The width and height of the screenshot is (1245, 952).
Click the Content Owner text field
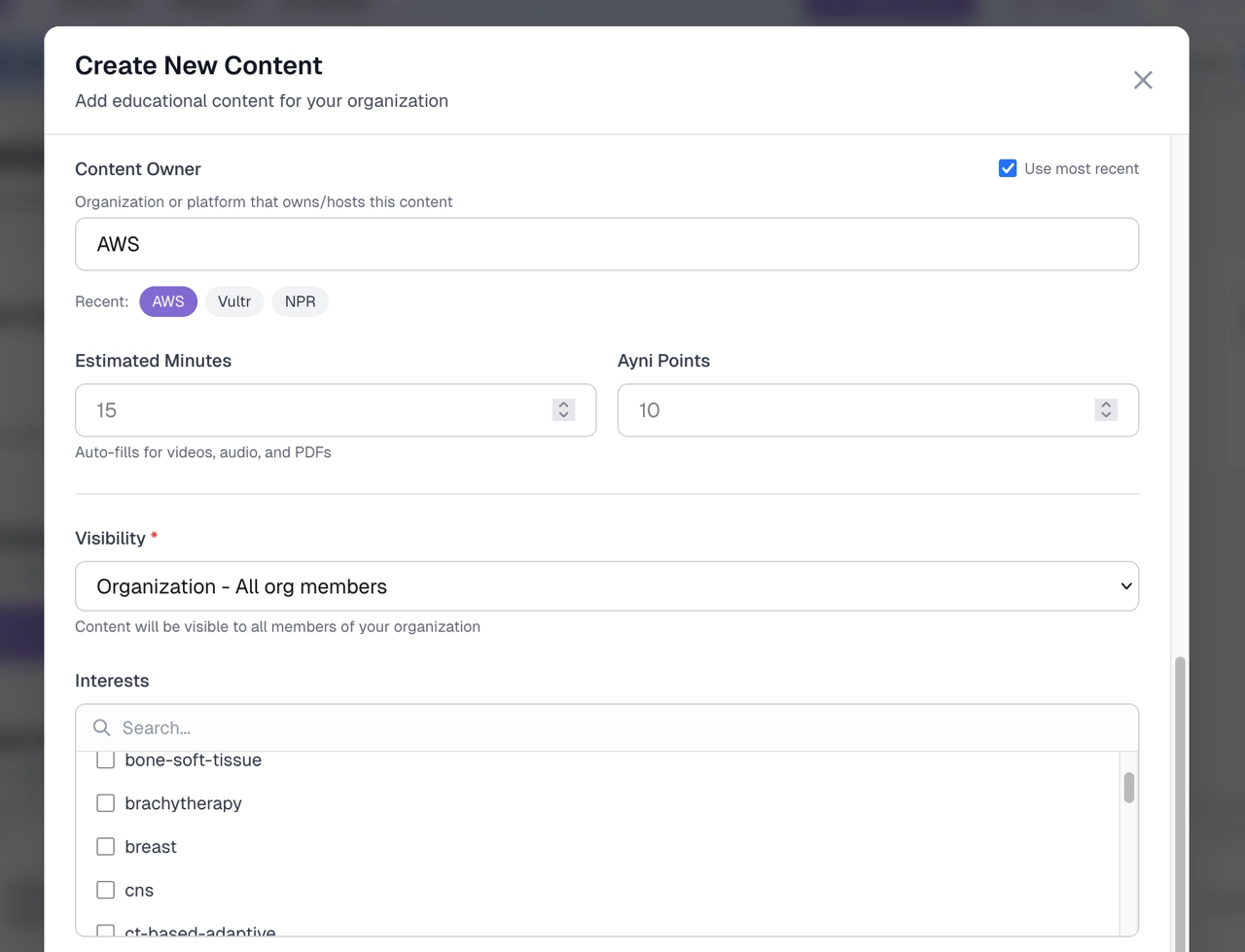pos(606,244)
